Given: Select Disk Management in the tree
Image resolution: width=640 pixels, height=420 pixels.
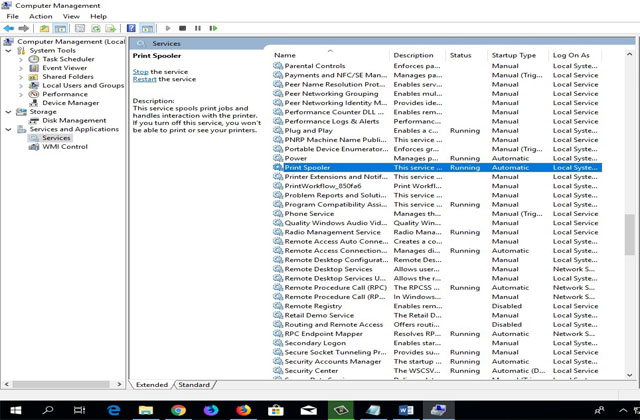Looking at the screenshot, I should tap(74, 120).
